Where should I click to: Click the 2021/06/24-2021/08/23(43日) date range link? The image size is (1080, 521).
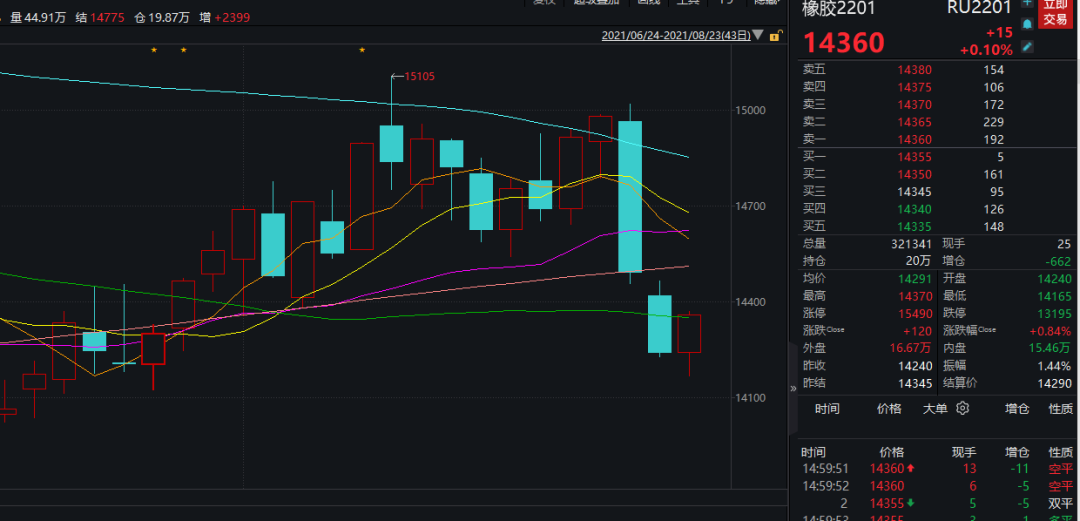point(676,35)
